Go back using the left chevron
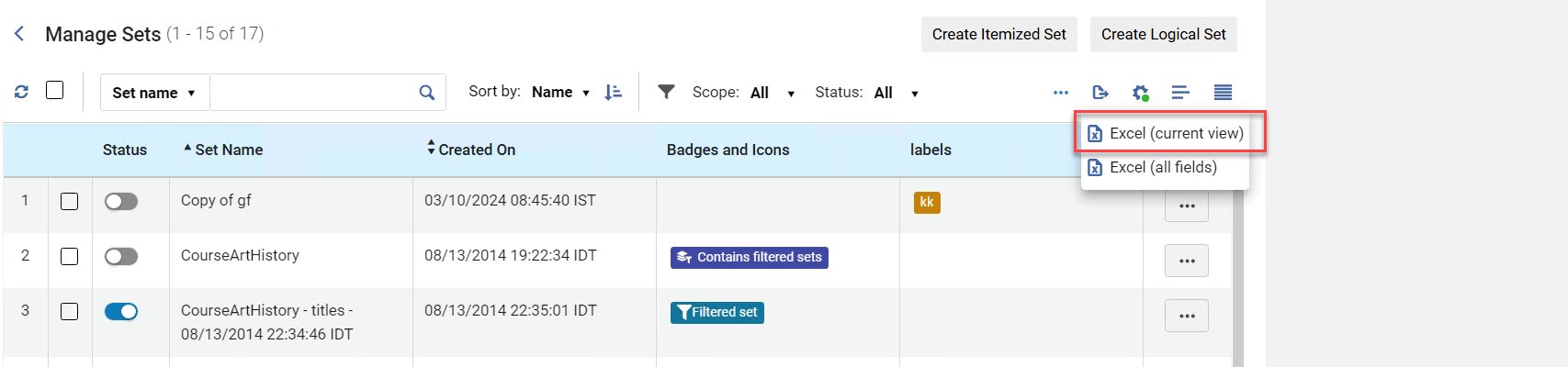The image size is (1568, 367). point(19,34)
